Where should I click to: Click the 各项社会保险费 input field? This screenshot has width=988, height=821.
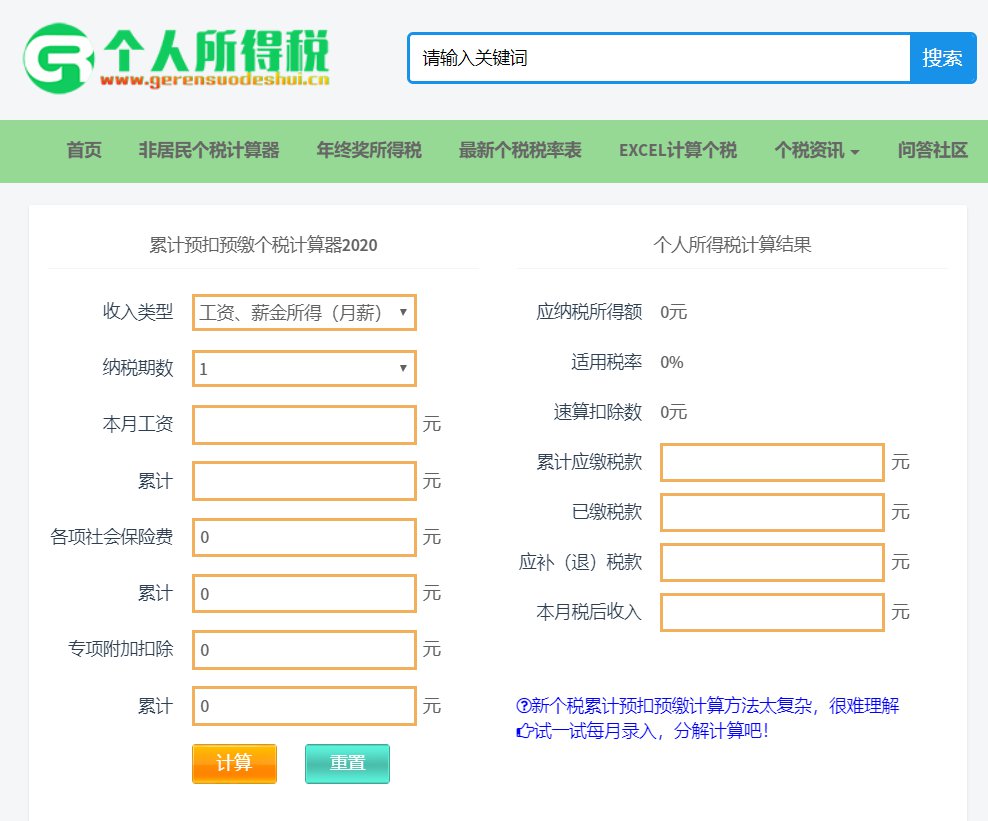pos(304,537)
